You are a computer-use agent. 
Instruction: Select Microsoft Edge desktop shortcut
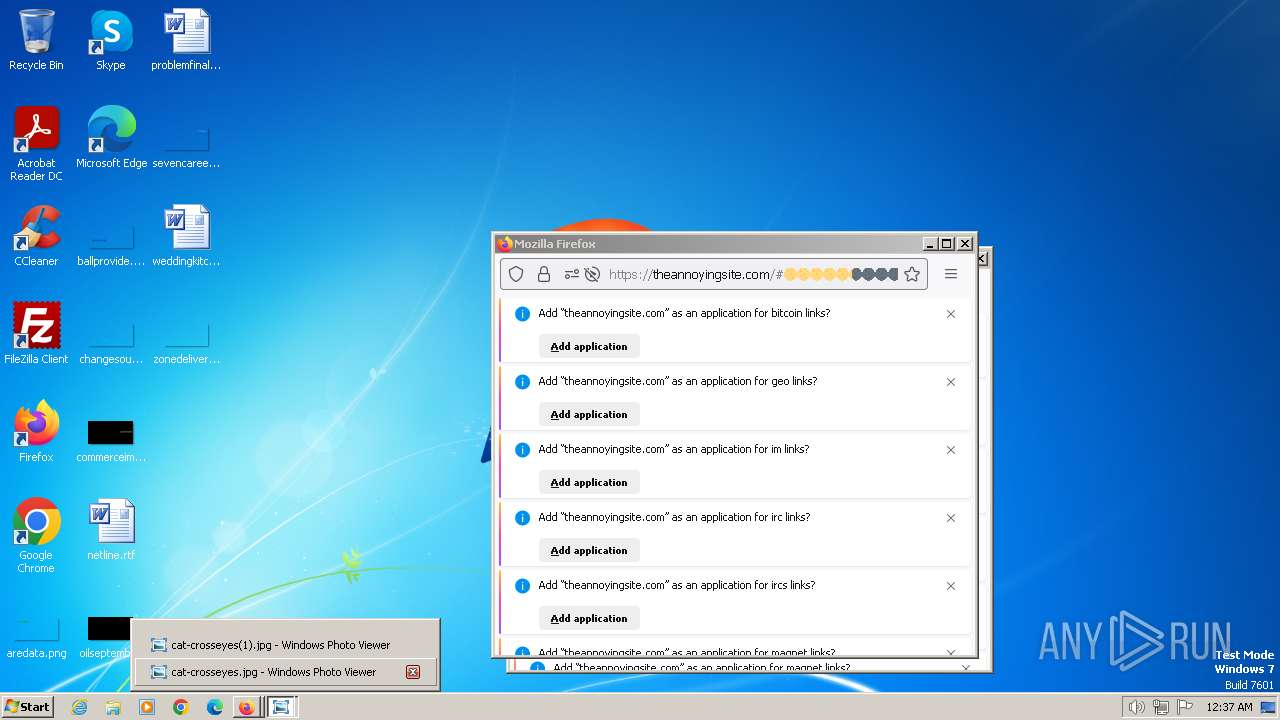click(111, 138)
